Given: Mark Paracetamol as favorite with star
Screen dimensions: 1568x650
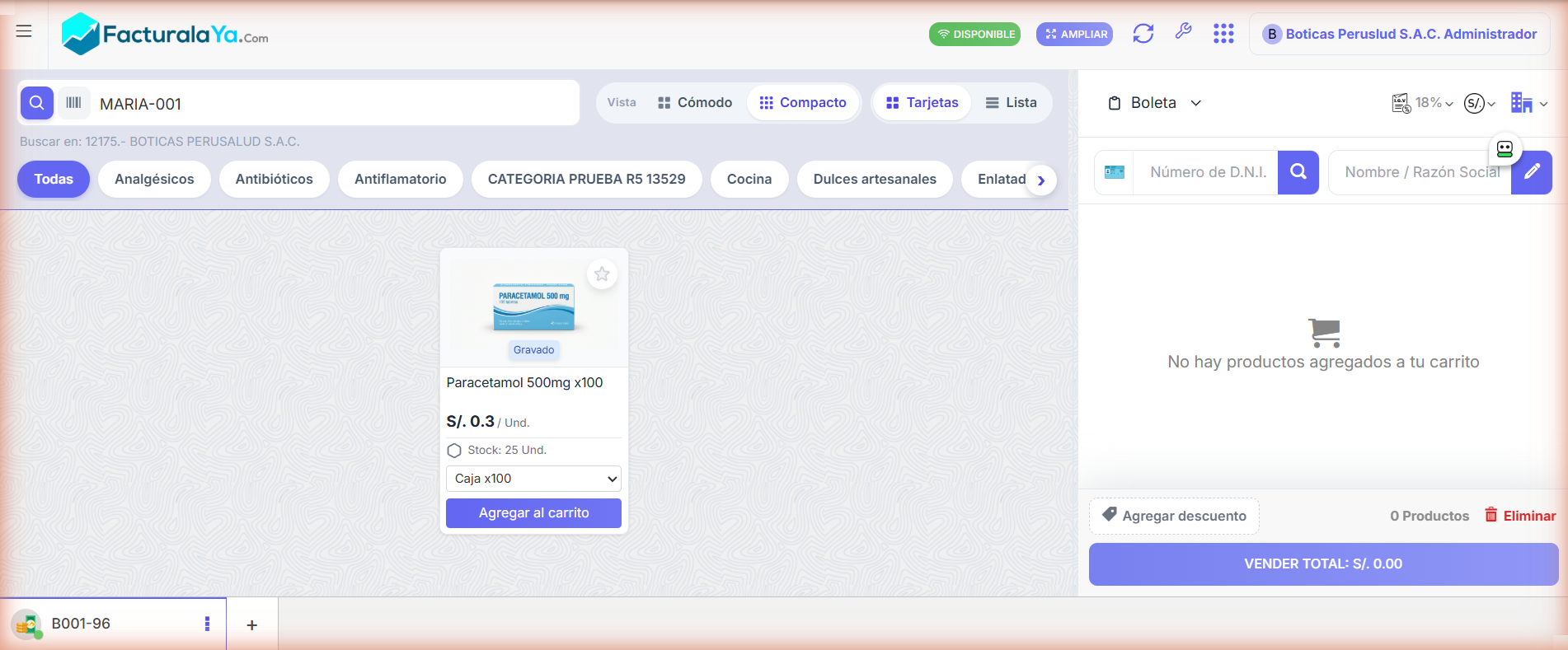Looking at the screenshot, I should [602, 274].
